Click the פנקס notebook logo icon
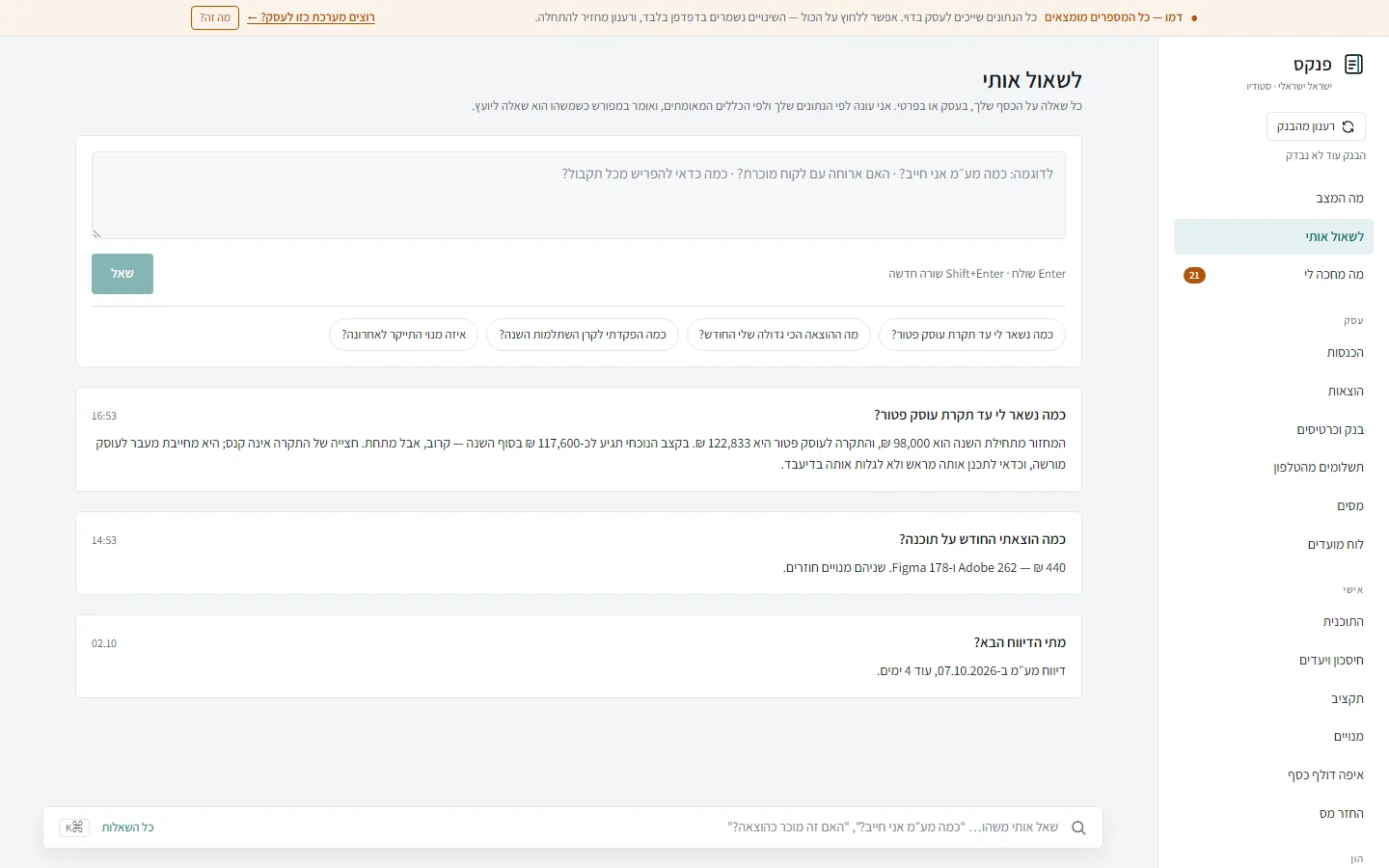Screen dimensions: 1389x868 [x=1353, y=65]
